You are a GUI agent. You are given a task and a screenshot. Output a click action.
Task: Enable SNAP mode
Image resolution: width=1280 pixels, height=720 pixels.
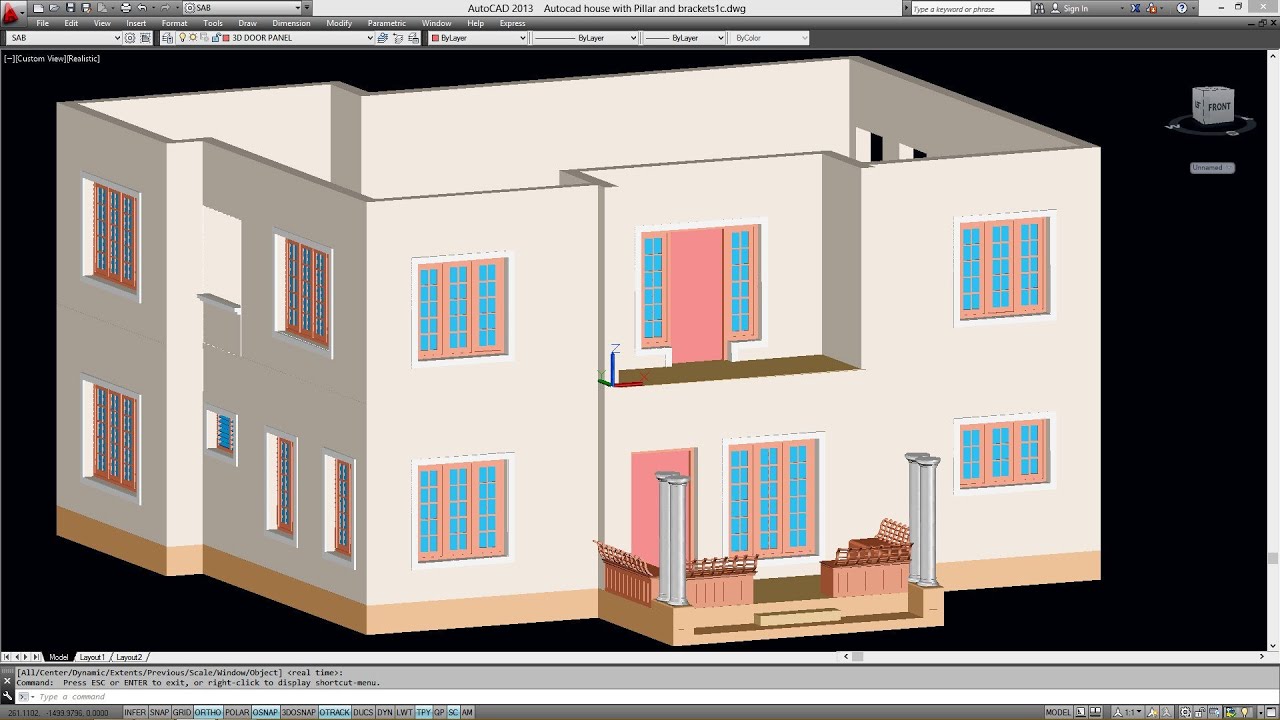point(159,712)
